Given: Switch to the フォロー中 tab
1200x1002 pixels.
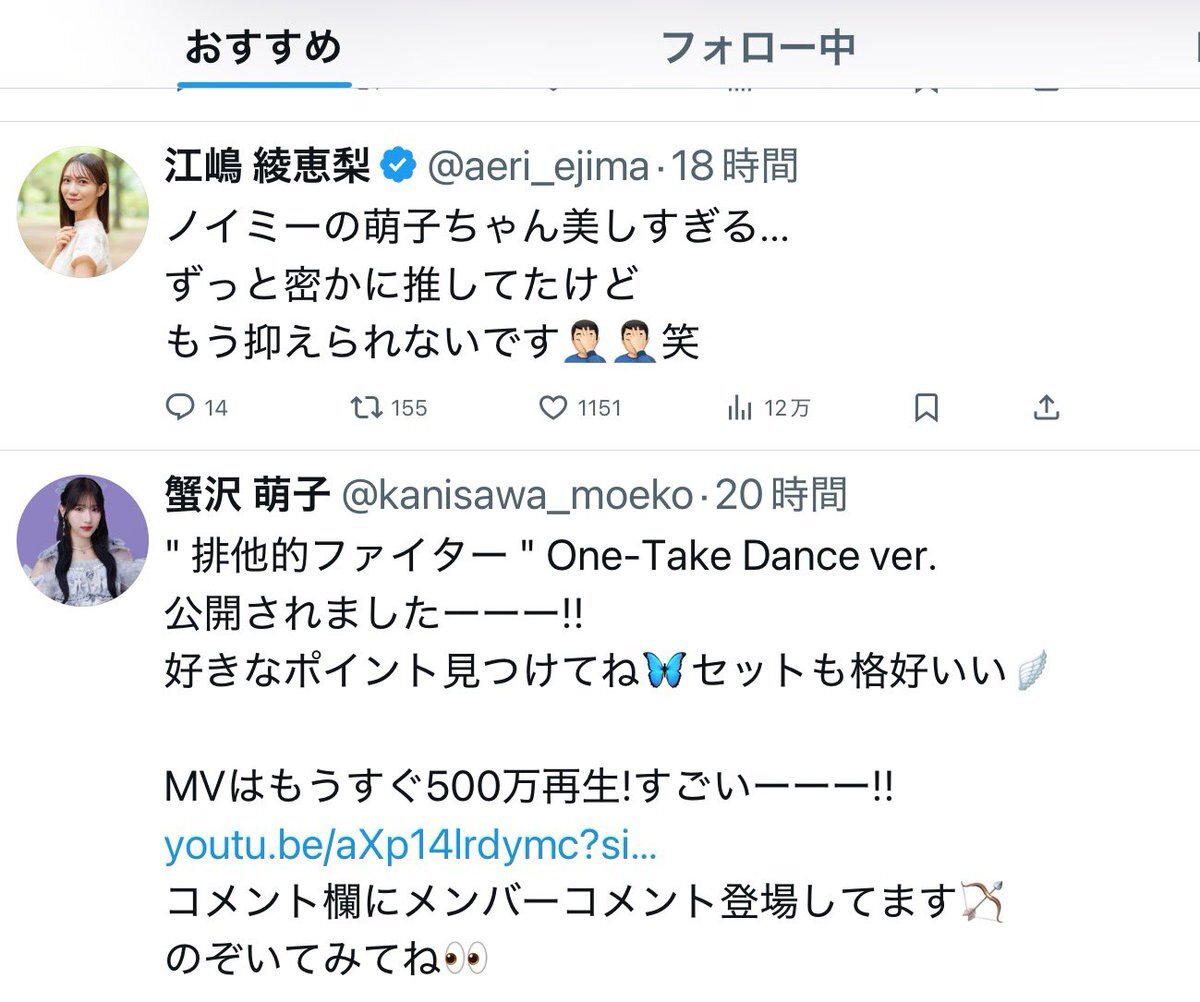Looking at the screenshot, I should (759, 47).
